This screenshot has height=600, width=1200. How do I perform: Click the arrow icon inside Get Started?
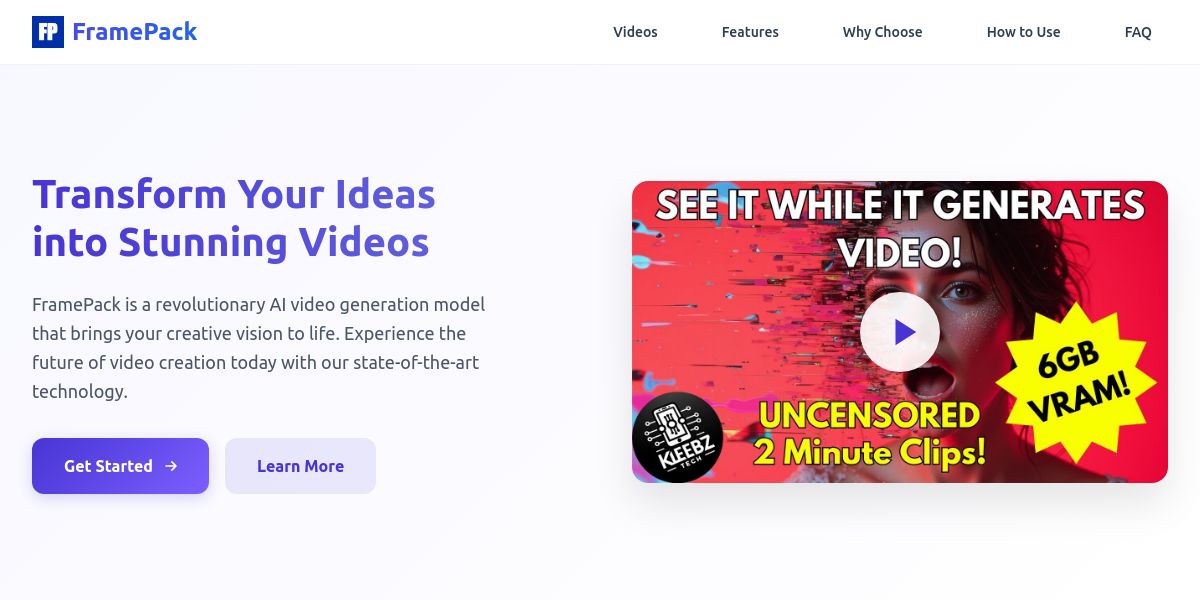tap(171, 466)
